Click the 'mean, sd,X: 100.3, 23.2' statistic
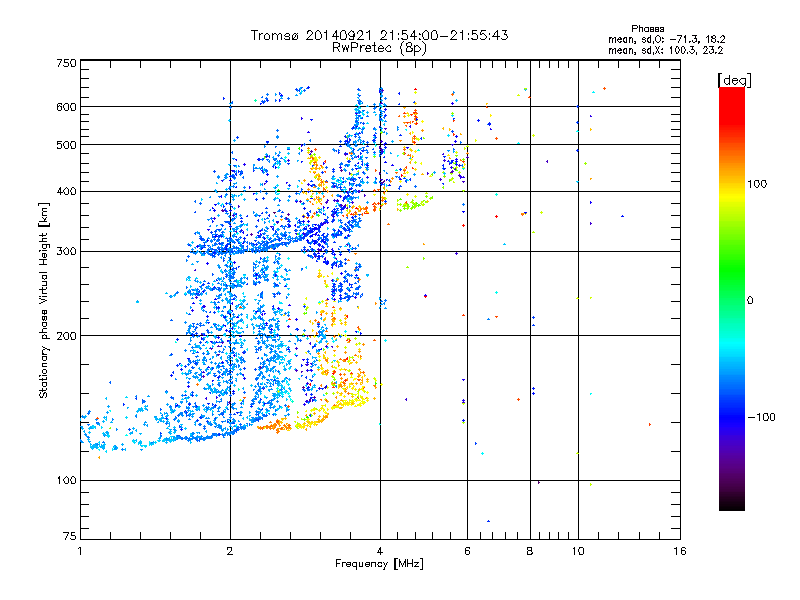This screenshot has height=600, width=800. (666, 50)
